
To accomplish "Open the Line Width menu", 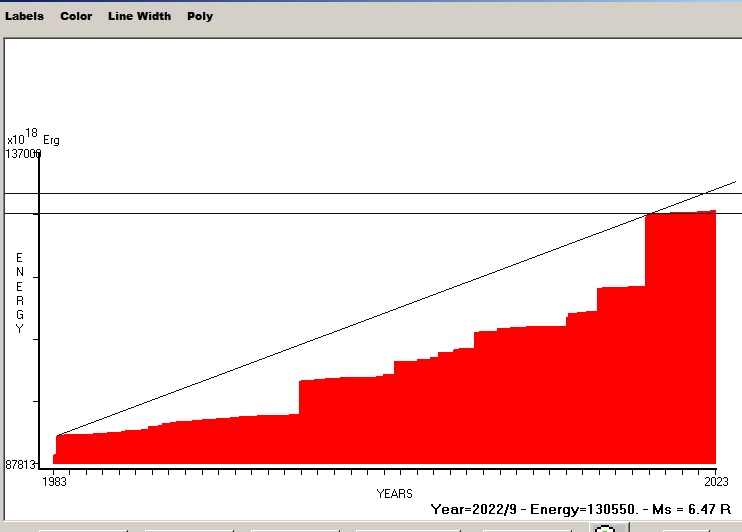I will click(139, 16).
